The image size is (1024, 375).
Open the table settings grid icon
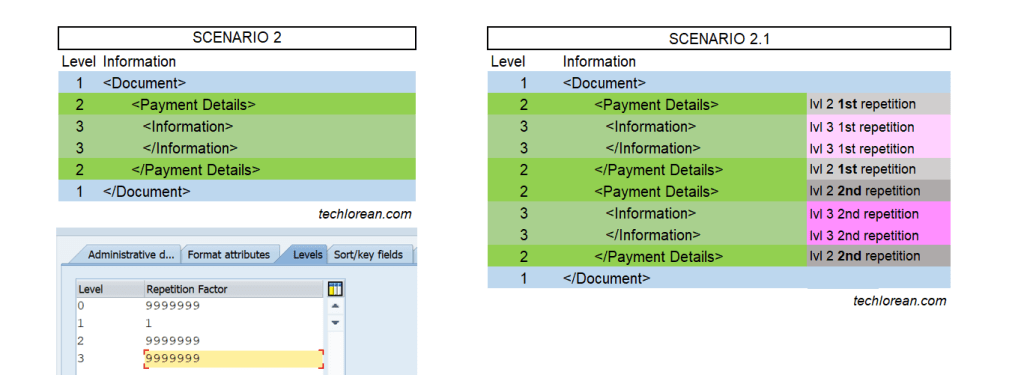[335, 289]
